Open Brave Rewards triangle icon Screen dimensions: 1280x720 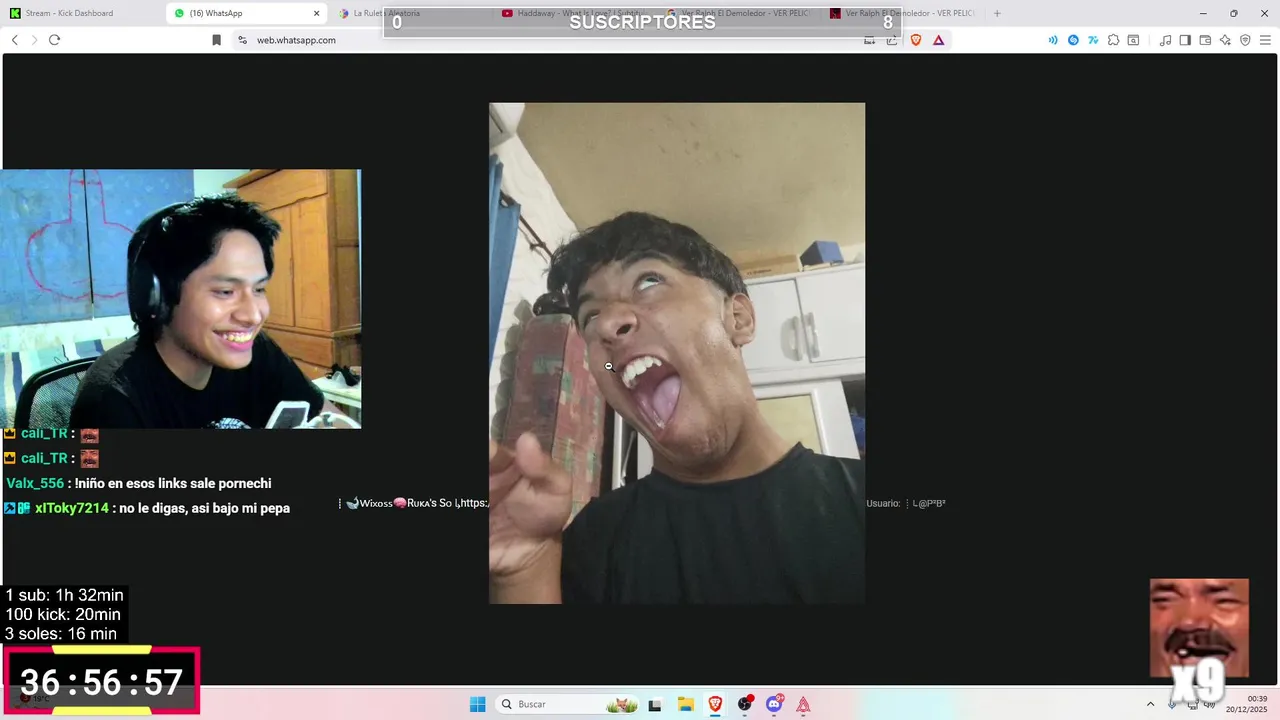tap(939, 40)
